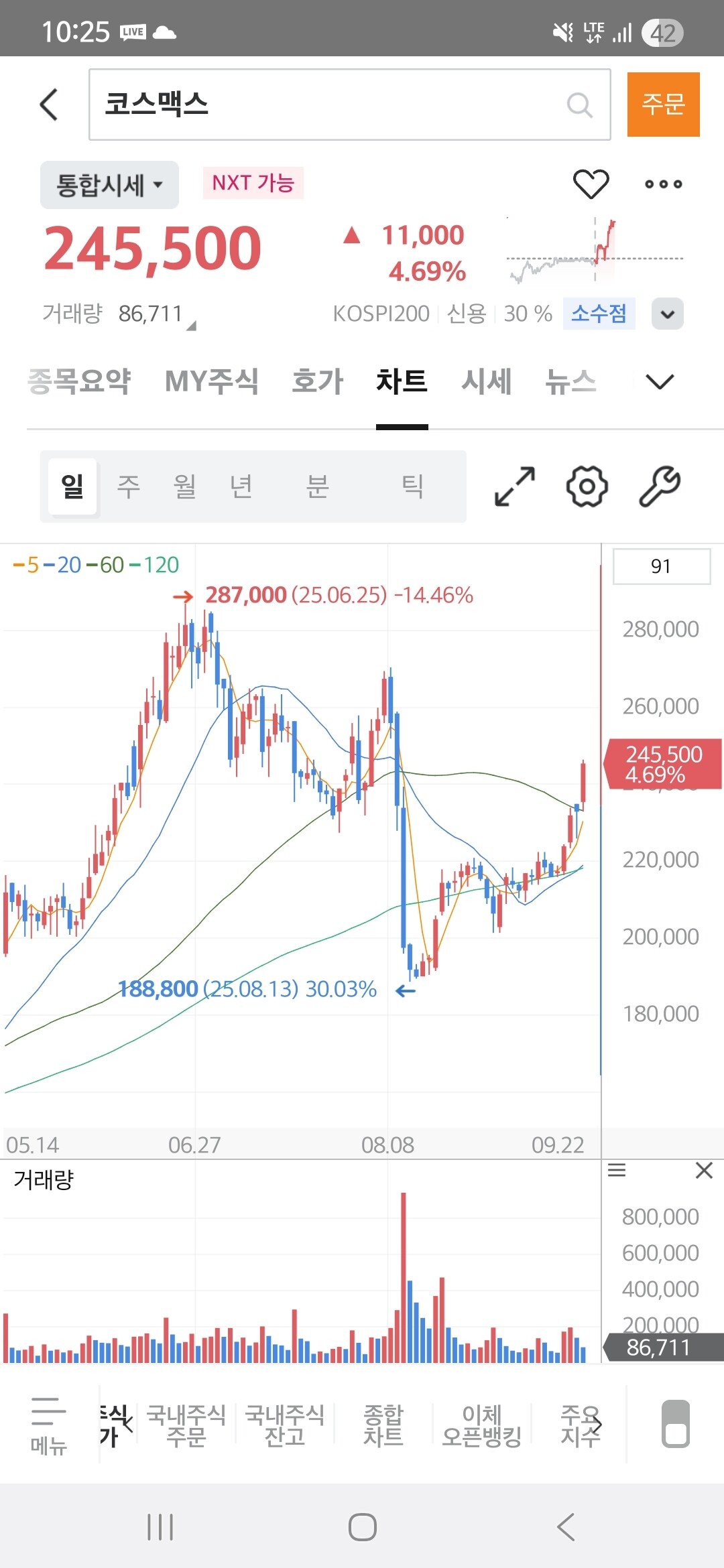Expand stock info details chevron
724x1568 pixels.
(x=668, y=314)
